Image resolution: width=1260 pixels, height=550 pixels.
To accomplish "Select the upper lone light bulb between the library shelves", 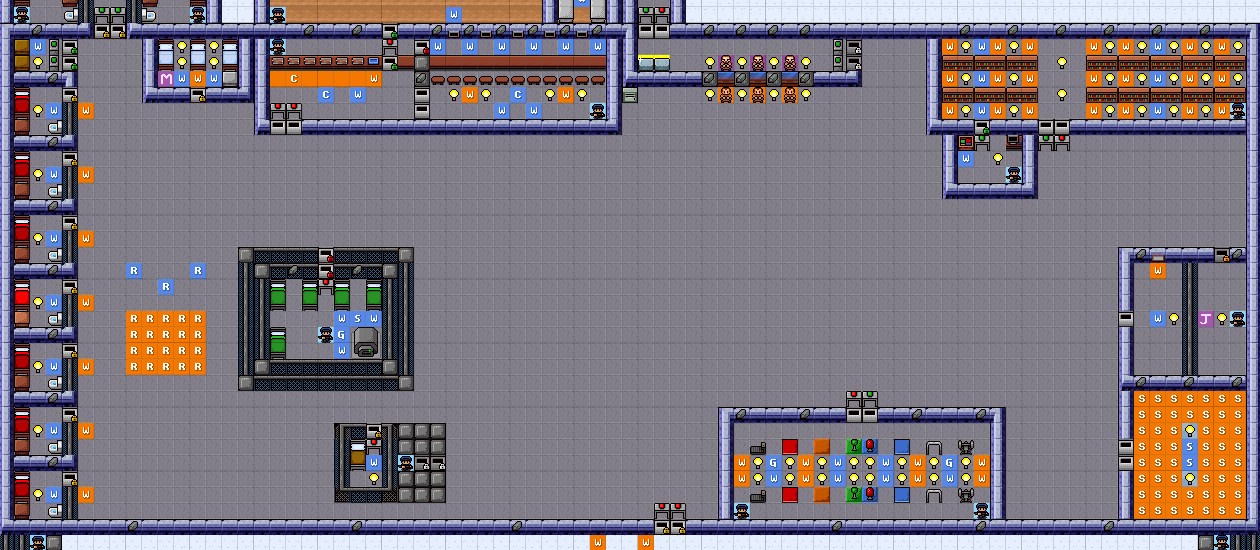I will (1062, 62).
